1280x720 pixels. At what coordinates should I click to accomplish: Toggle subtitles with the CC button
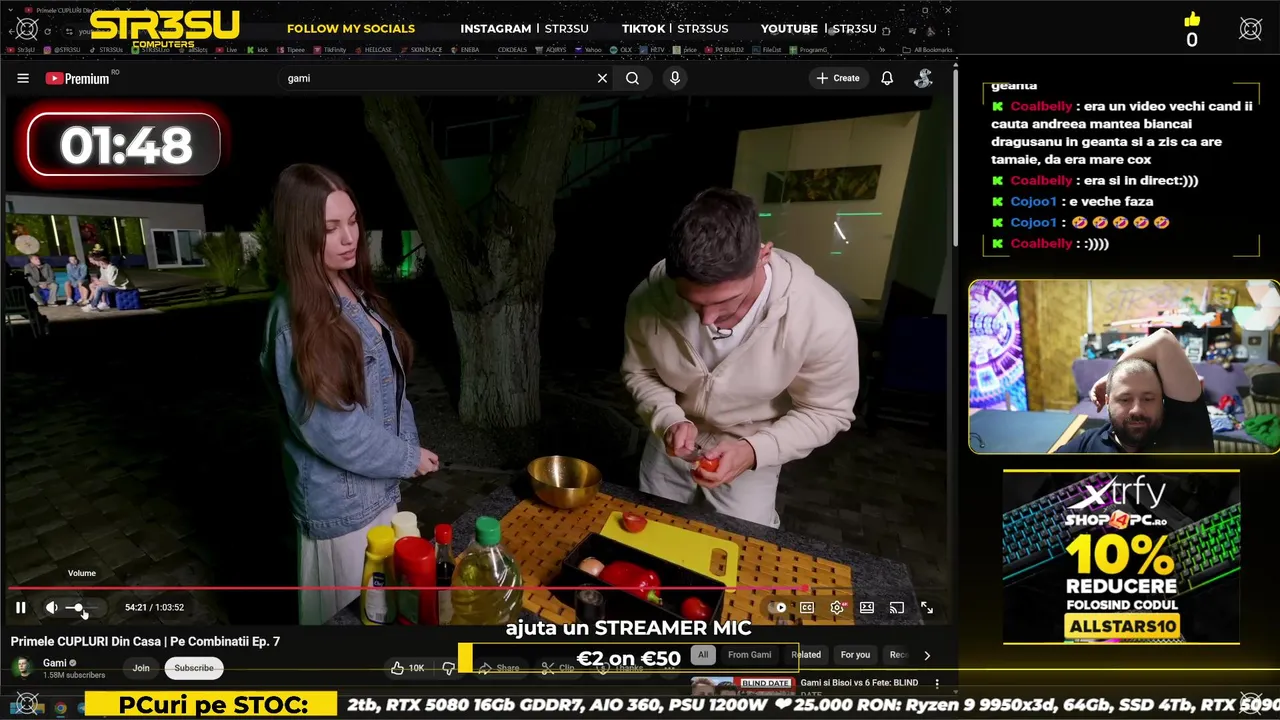point(807,607)
